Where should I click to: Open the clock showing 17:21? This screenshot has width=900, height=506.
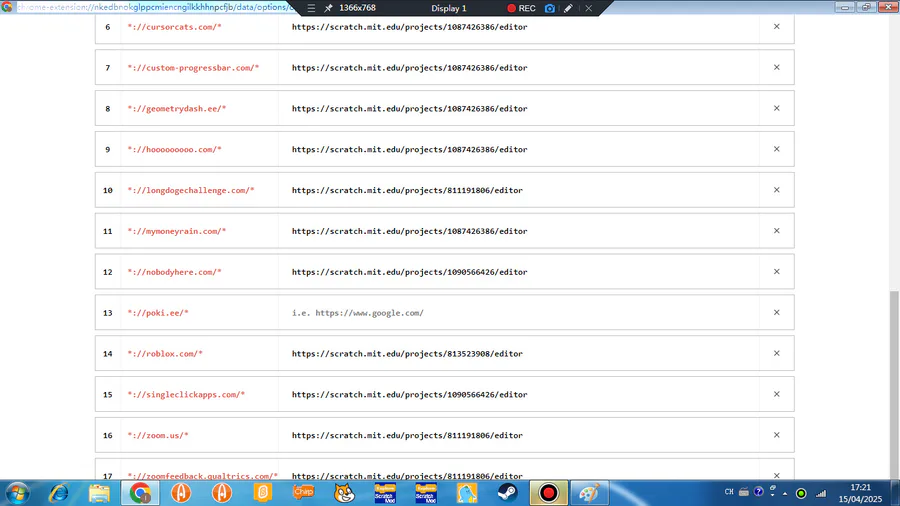tap(860, 493)
